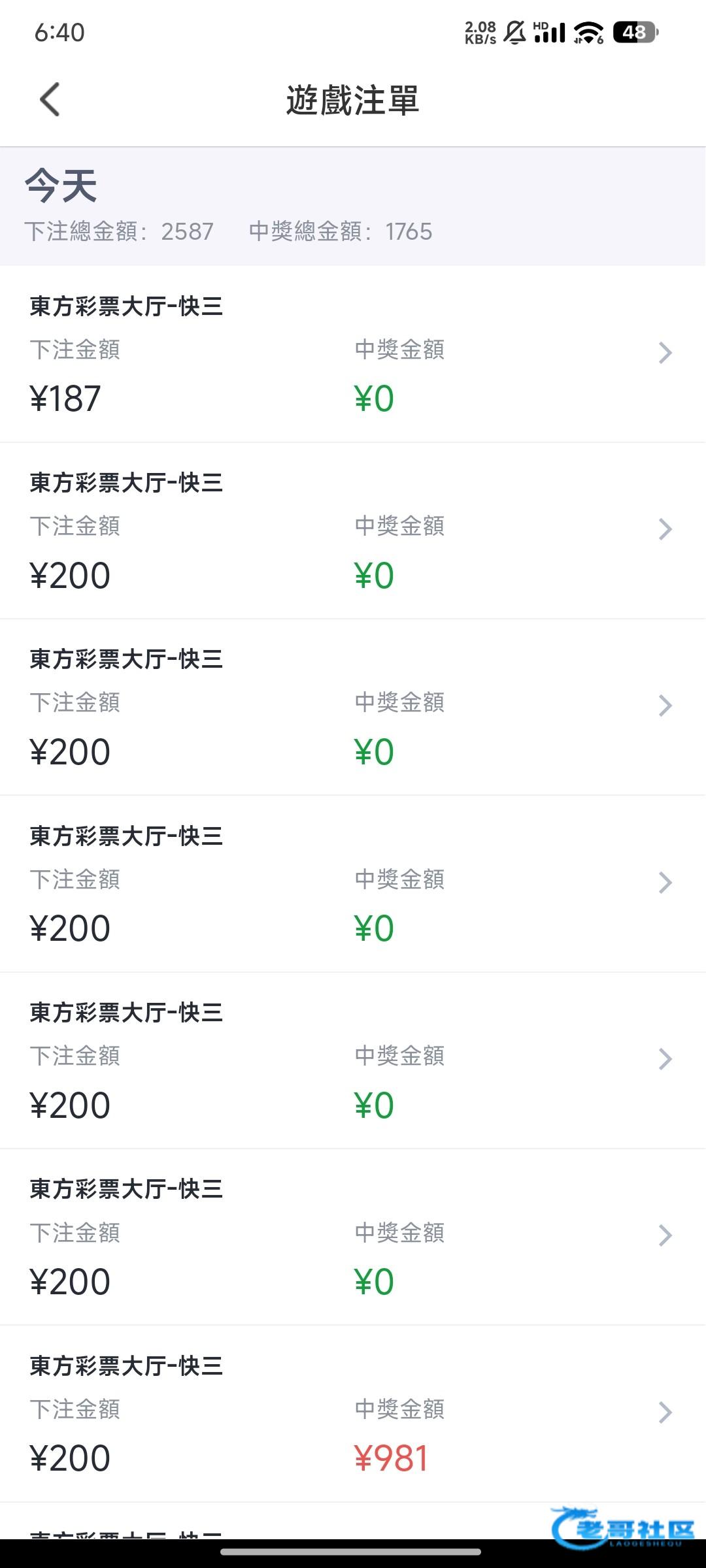Expand the second record's chevron arrow

[x=665, y=529]
